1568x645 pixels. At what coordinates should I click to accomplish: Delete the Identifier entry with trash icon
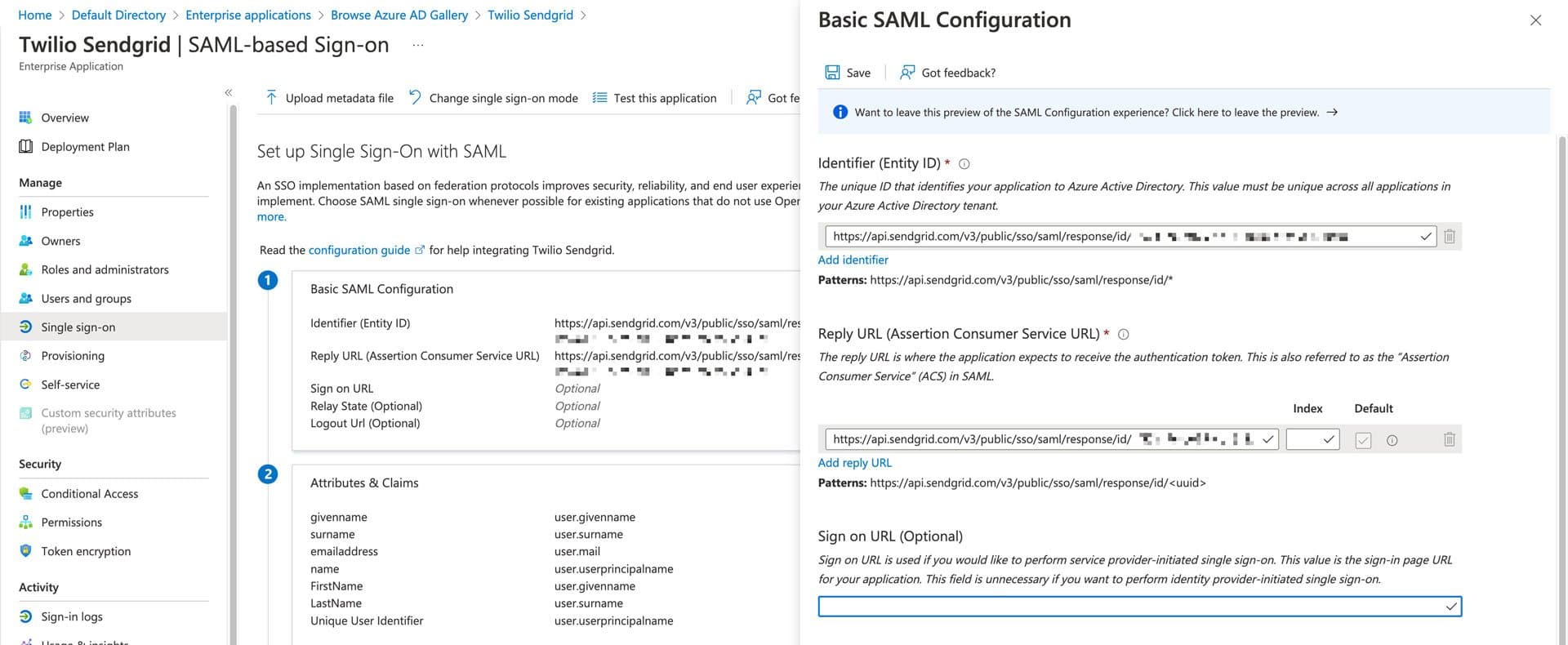click(1449, 236)
